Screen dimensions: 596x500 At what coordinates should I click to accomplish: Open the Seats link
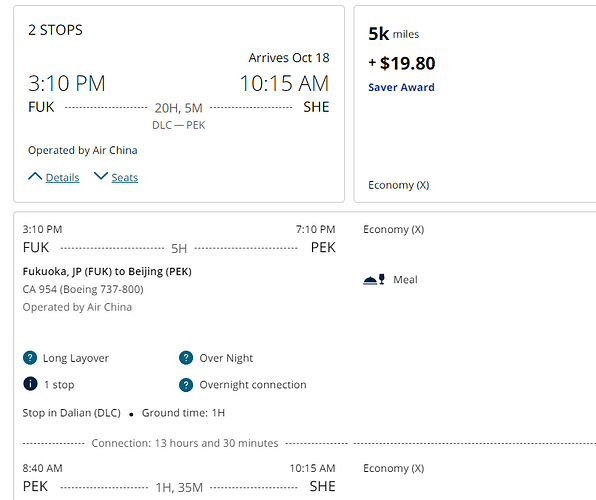click(x=125, y=178)
